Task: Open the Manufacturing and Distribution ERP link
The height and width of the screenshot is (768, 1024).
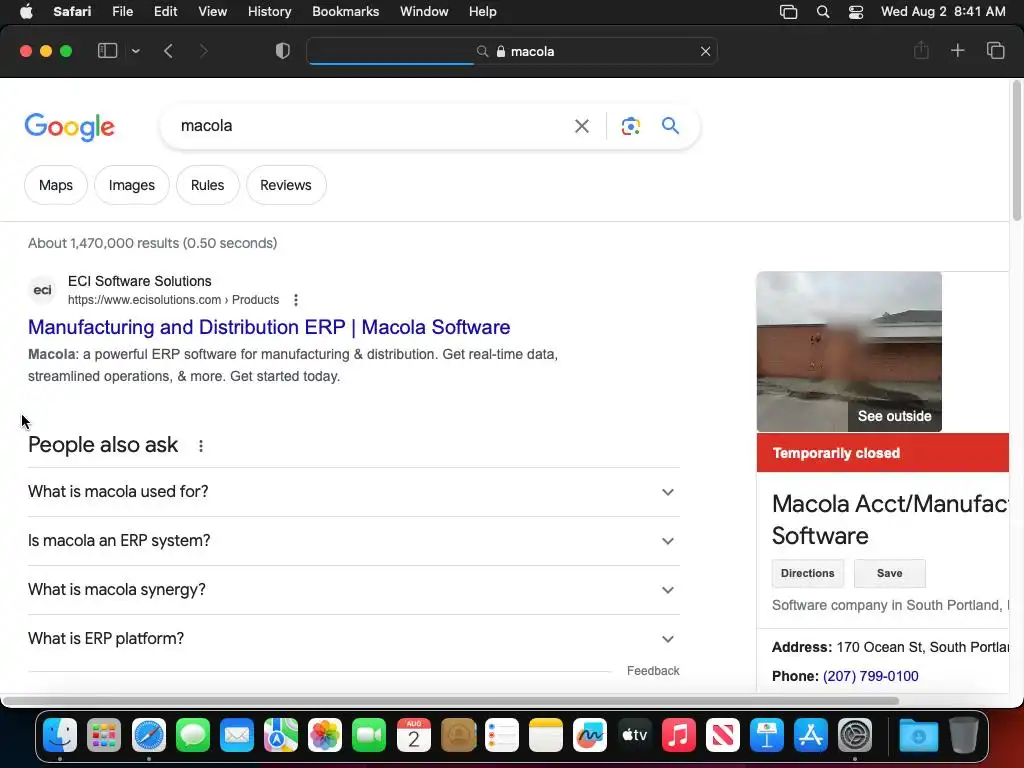Action: point(268,327)
